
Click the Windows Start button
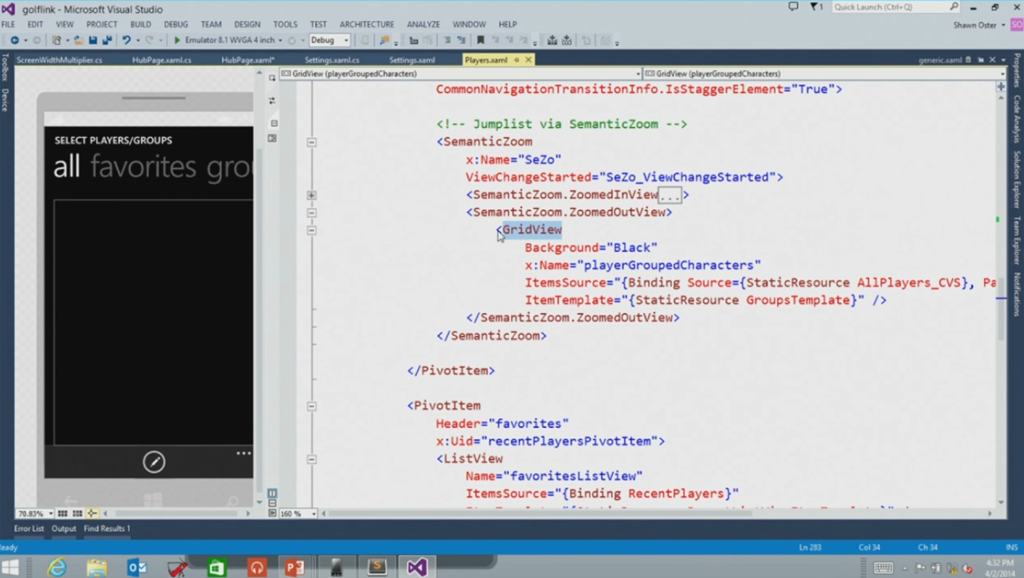pyautogui.click(x=11, y=567)
